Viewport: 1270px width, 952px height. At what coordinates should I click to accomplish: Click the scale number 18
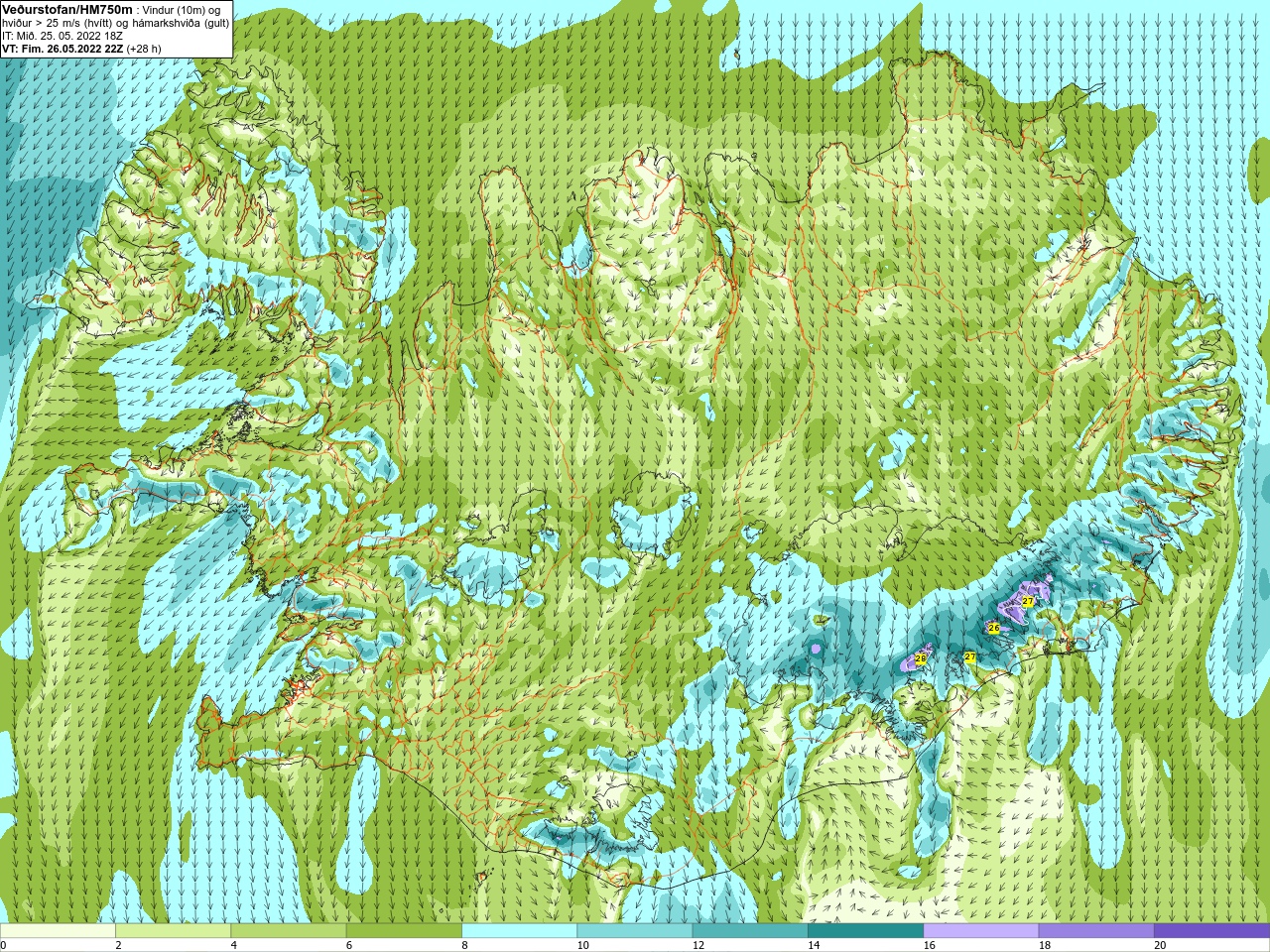coord(1045,945)
